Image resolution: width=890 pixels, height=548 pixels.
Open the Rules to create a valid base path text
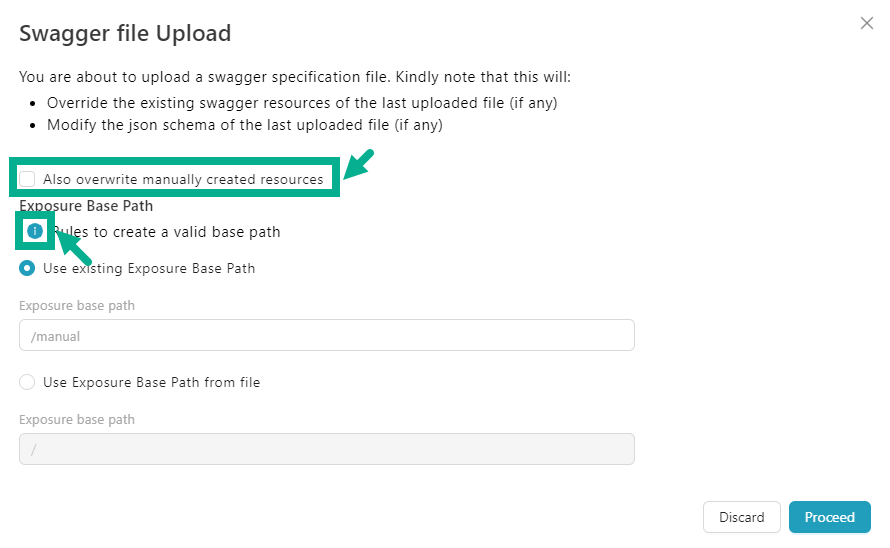tap(170, 232)
